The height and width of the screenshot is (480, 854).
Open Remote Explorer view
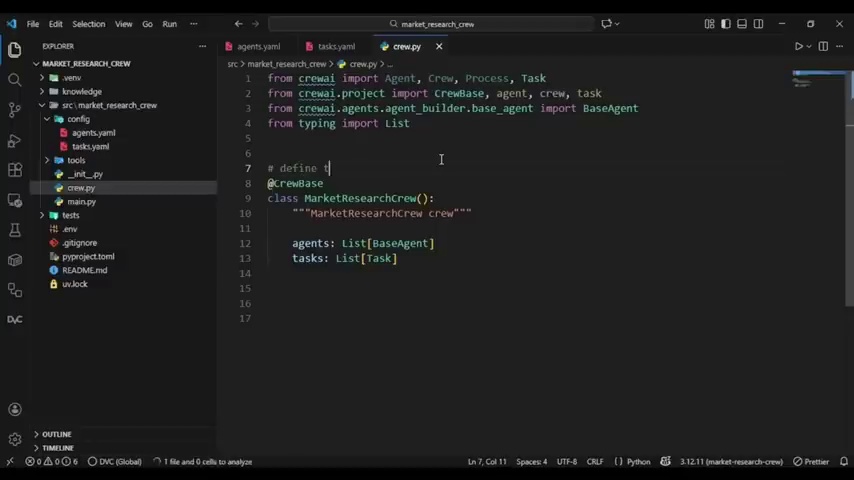(x=15, y=200)
